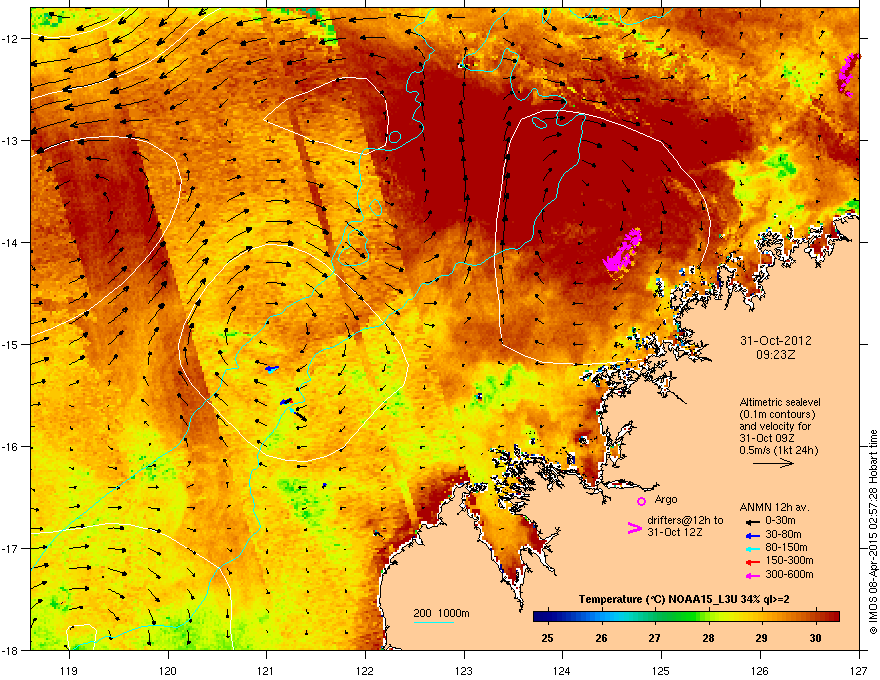Screen dimensions: 880x680
Task: Click the longitude axis label '121'
Action: tap(266, 670)
